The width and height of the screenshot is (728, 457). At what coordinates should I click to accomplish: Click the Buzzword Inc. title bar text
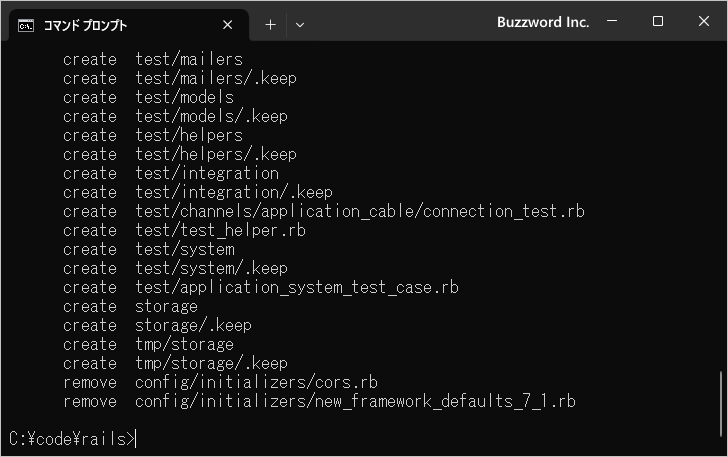tap(543, 22)
